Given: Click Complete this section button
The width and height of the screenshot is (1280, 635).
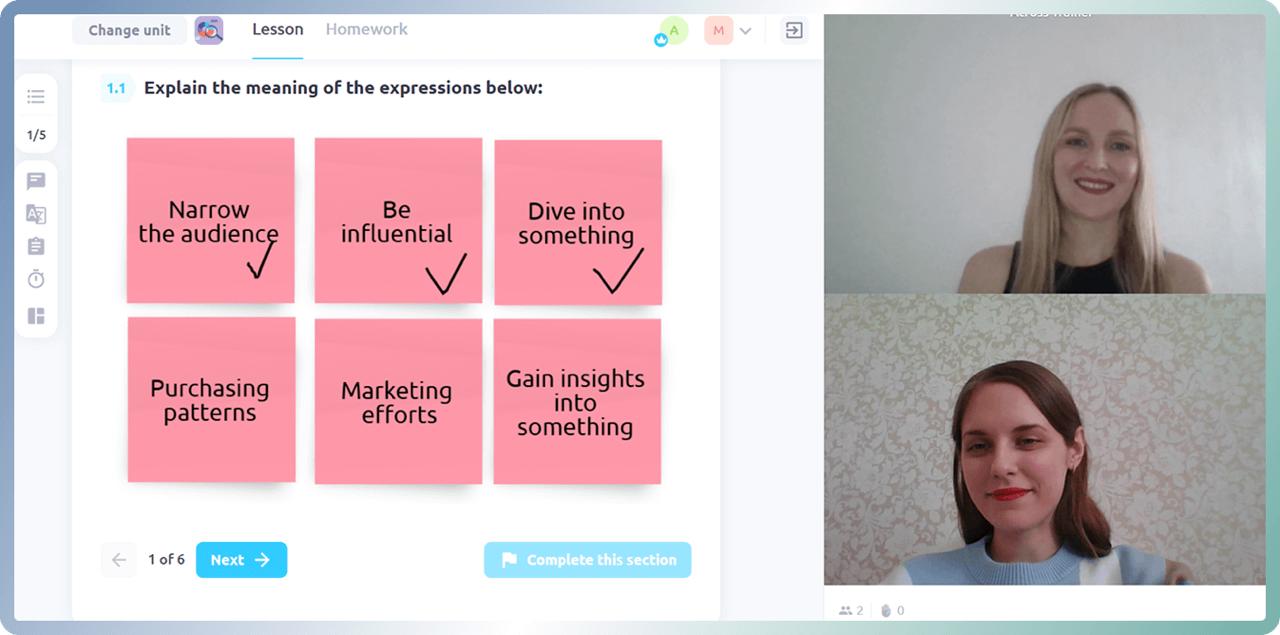Looking at the screenshot, I should point(587,560).
